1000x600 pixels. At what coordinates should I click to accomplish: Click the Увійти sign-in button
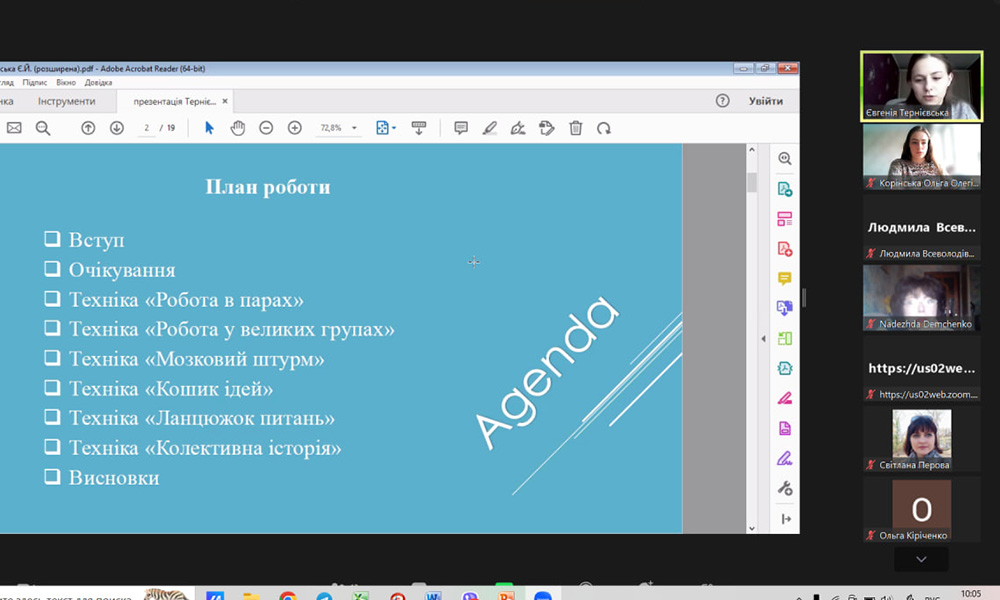tap(765, 101)
